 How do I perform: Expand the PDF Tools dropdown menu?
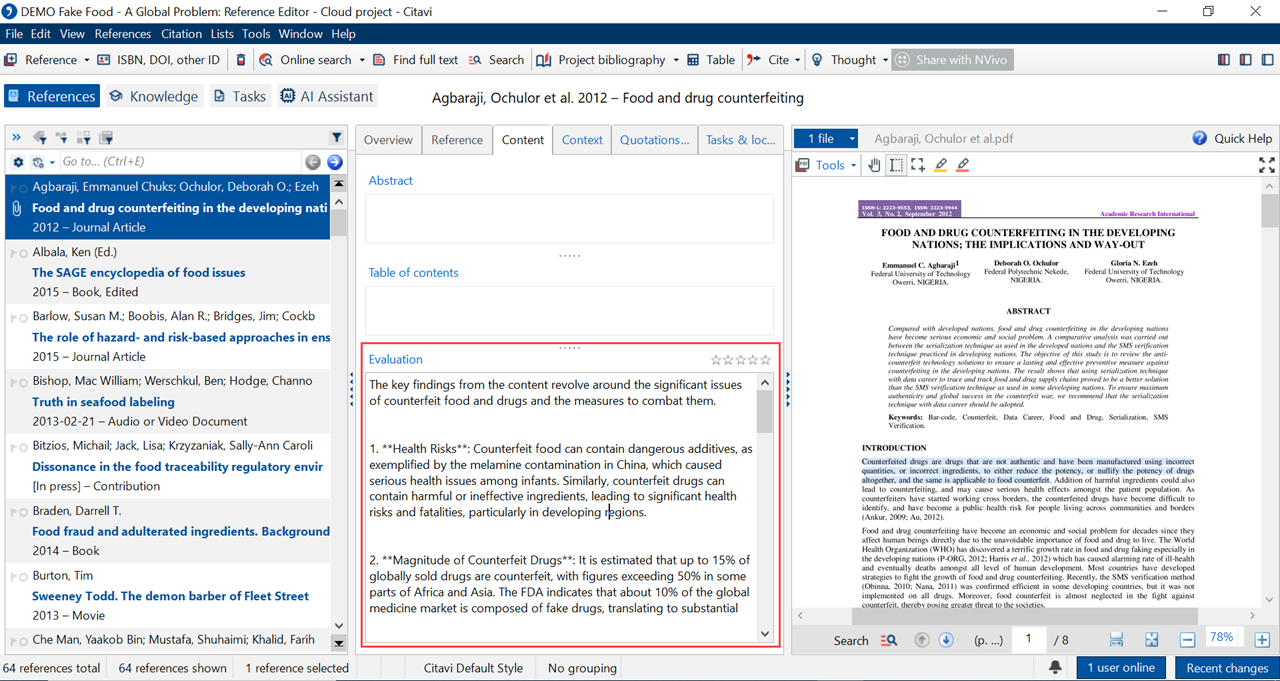point(851,165)
